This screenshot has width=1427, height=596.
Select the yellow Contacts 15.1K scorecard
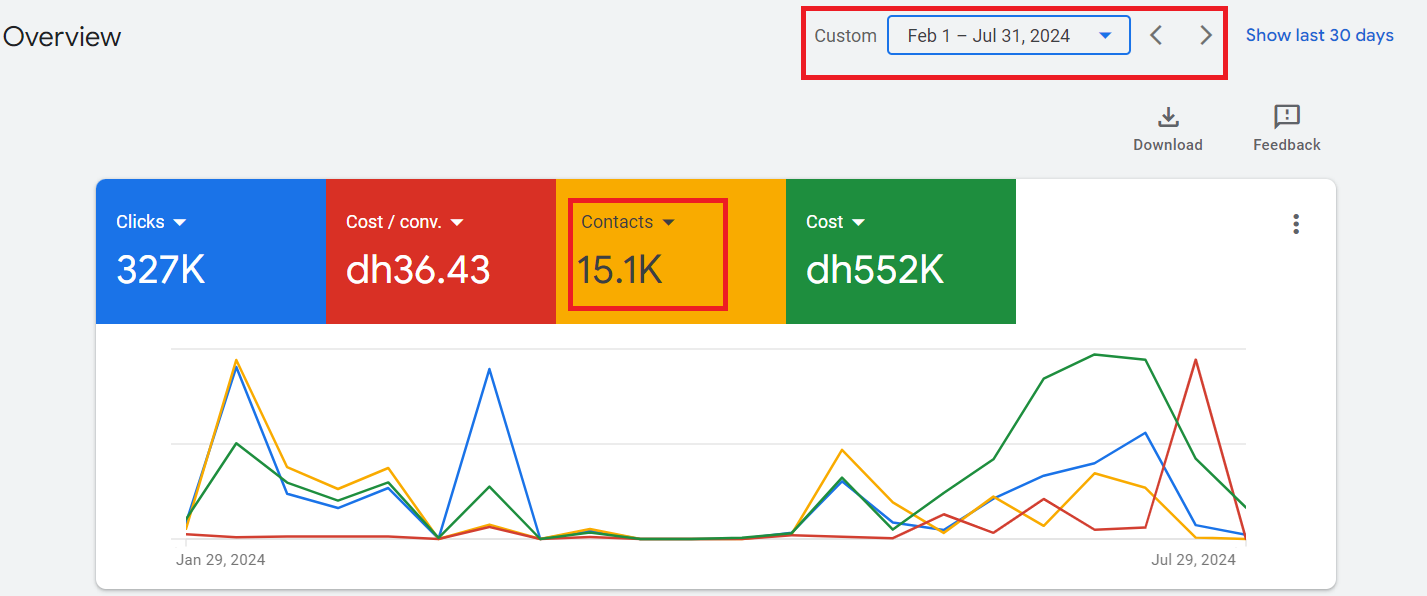(x=671, y=251)
